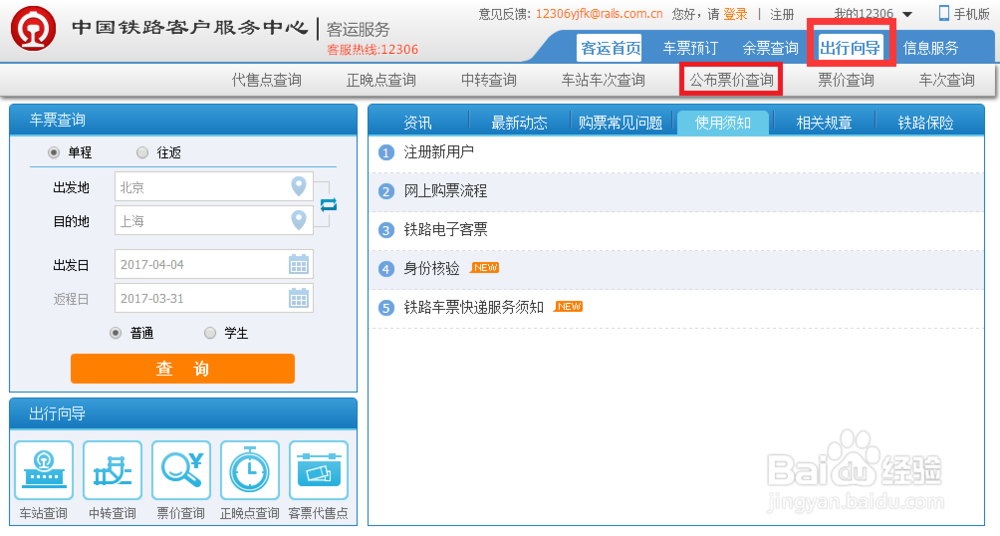Switch to 相关规章 tab

tap(824, 123)
